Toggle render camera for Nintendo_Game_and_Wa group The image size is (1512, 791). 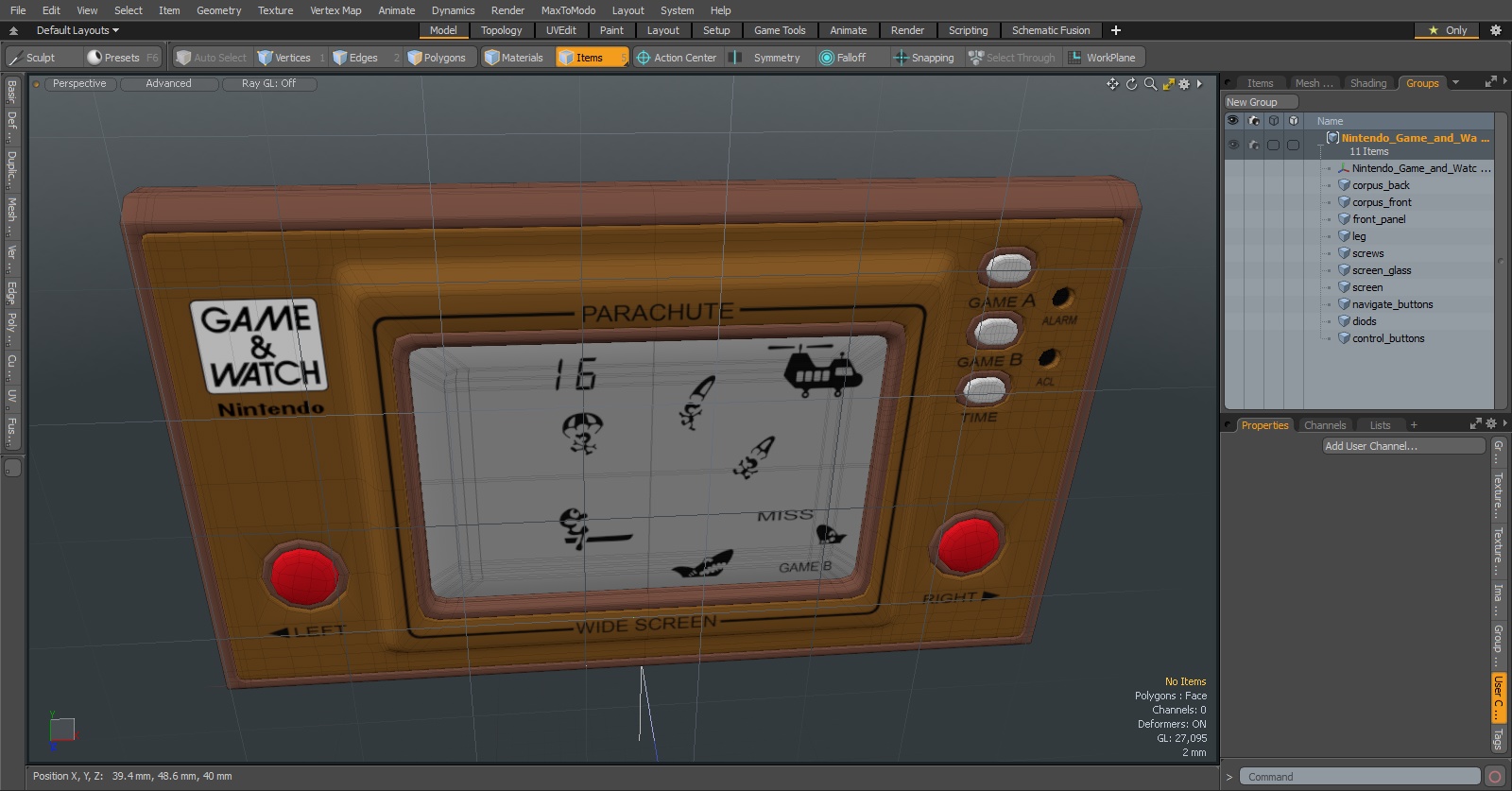tap(1254, 145)
